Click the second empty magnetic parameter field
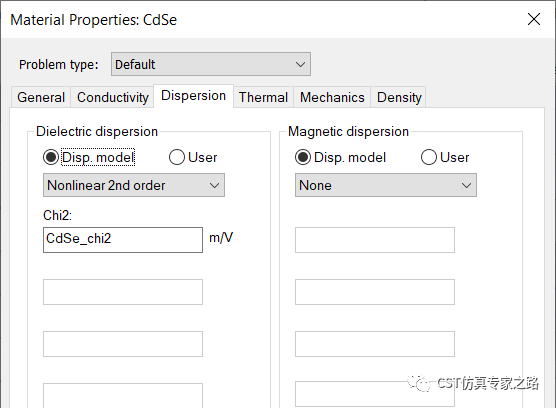This screenshot has width=556, height=408. coord(375,292)
